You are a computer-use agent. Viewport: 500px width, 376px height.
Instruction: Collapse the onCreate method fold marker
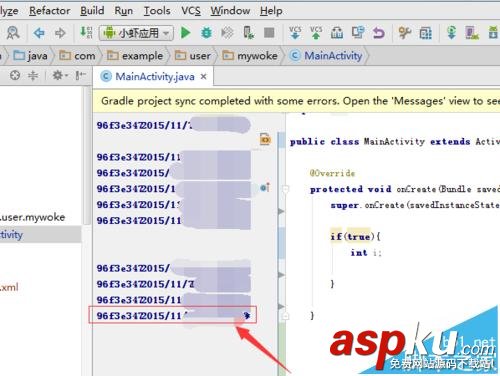[x=286, y=189]
